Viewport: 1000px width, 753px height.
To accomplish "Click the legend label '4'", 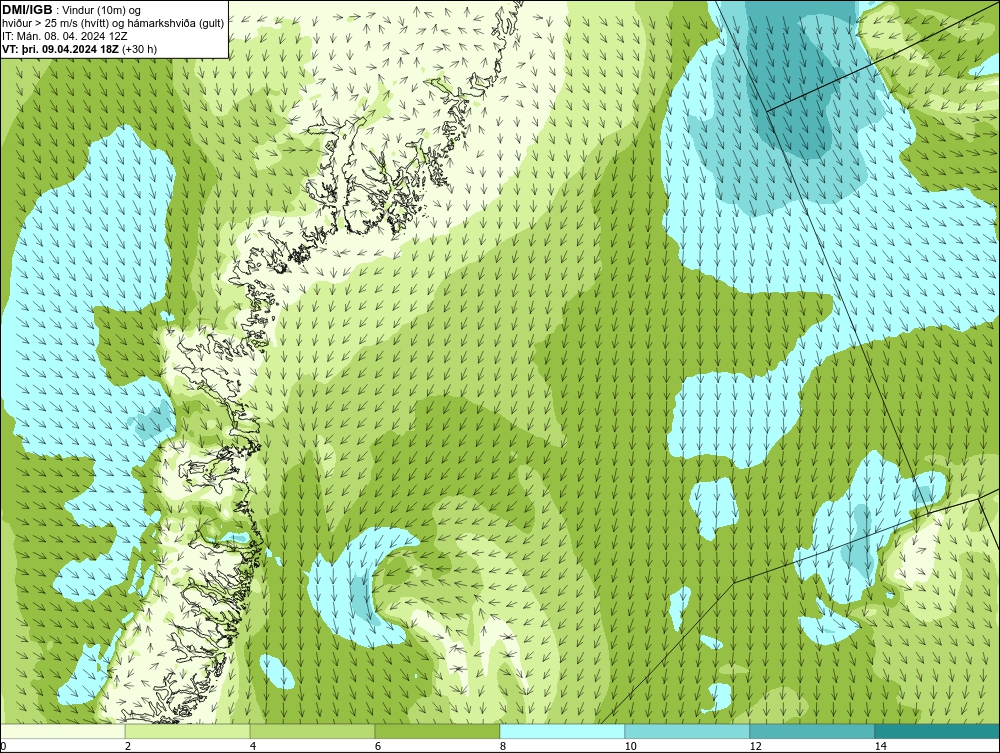I will [x=253, y=746].
